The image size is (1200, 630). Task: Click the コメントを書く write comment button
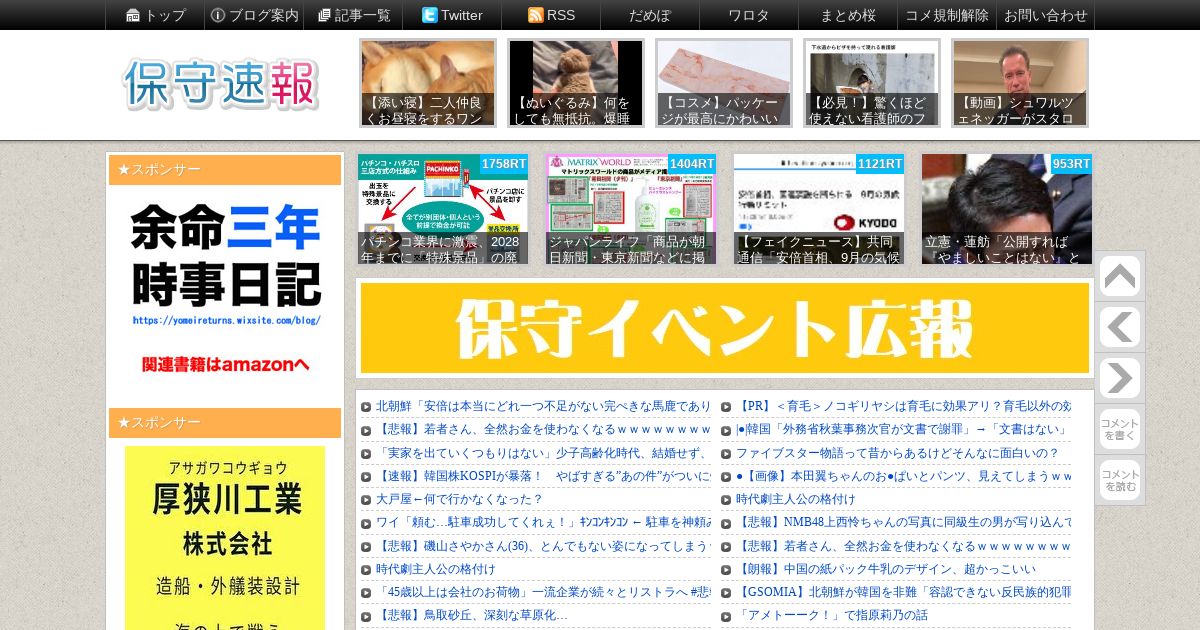pyautogui.click(x=1119, y=429)
